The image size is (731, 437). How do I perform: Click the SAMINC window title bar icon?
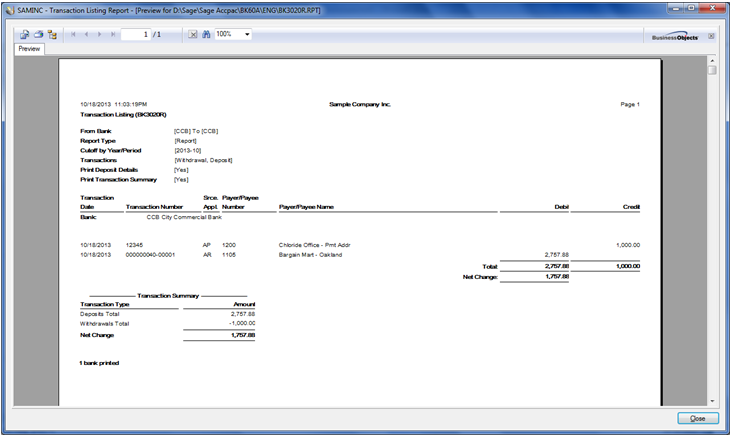pos(9,7)
